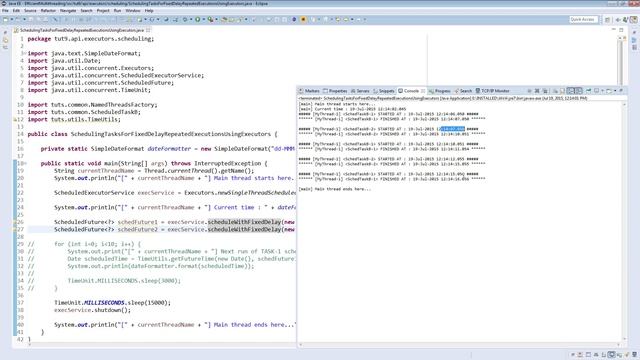Image resolution: width=640 pixels, height=360 pixels.
Task: Click the Open Perspective icon
Action: pyautogui.click(x=608, y=19)
